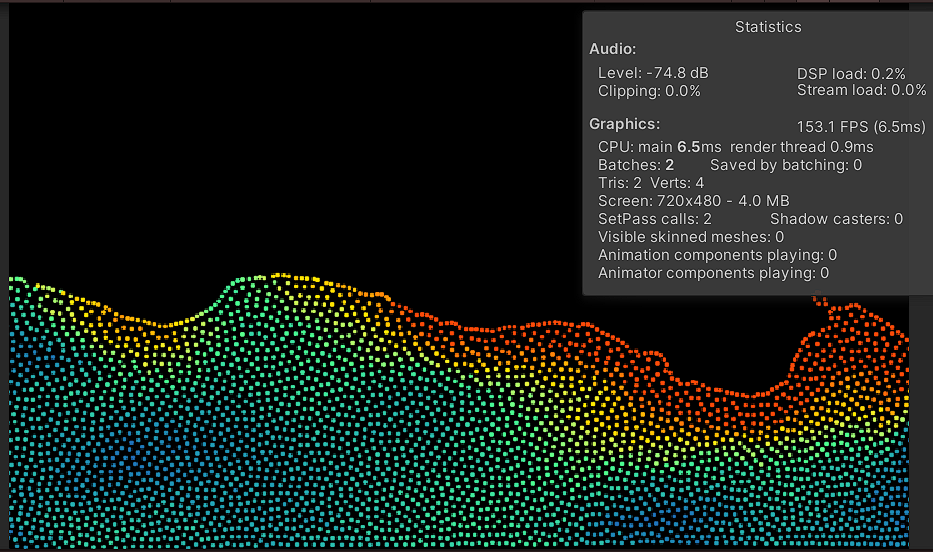Click the audio Level -74.8 dB readout

pyautogui.click(x=653, y=73)
